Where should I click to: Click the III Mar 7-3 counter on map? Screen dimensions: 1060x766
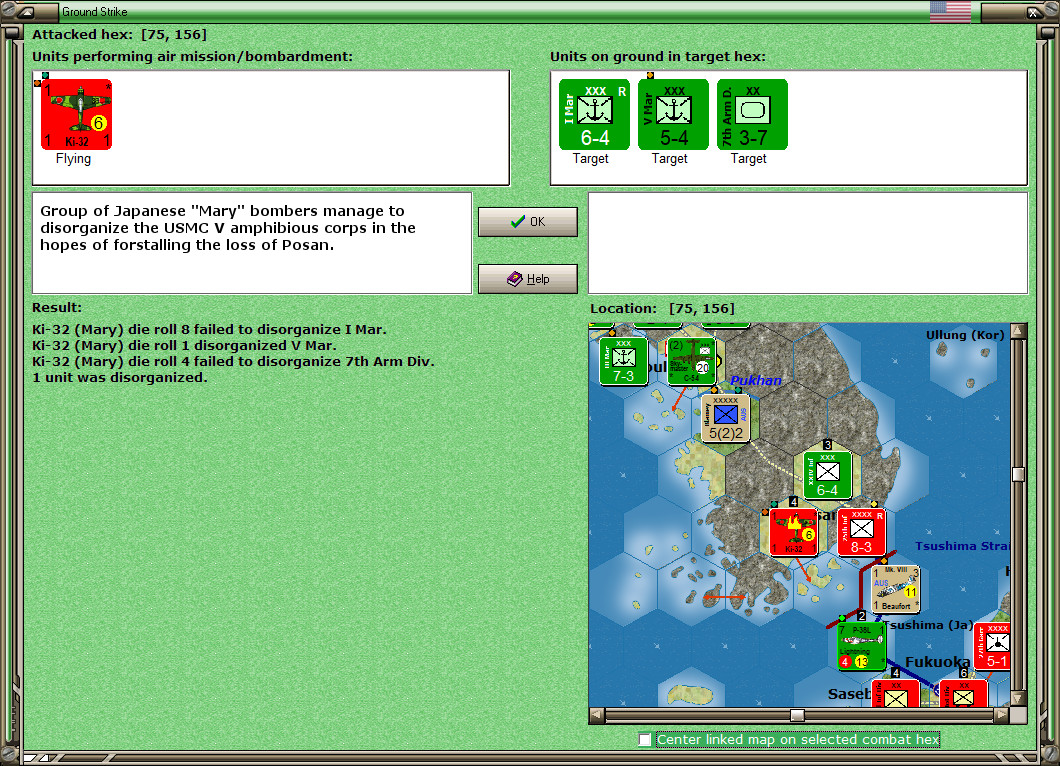623,361
